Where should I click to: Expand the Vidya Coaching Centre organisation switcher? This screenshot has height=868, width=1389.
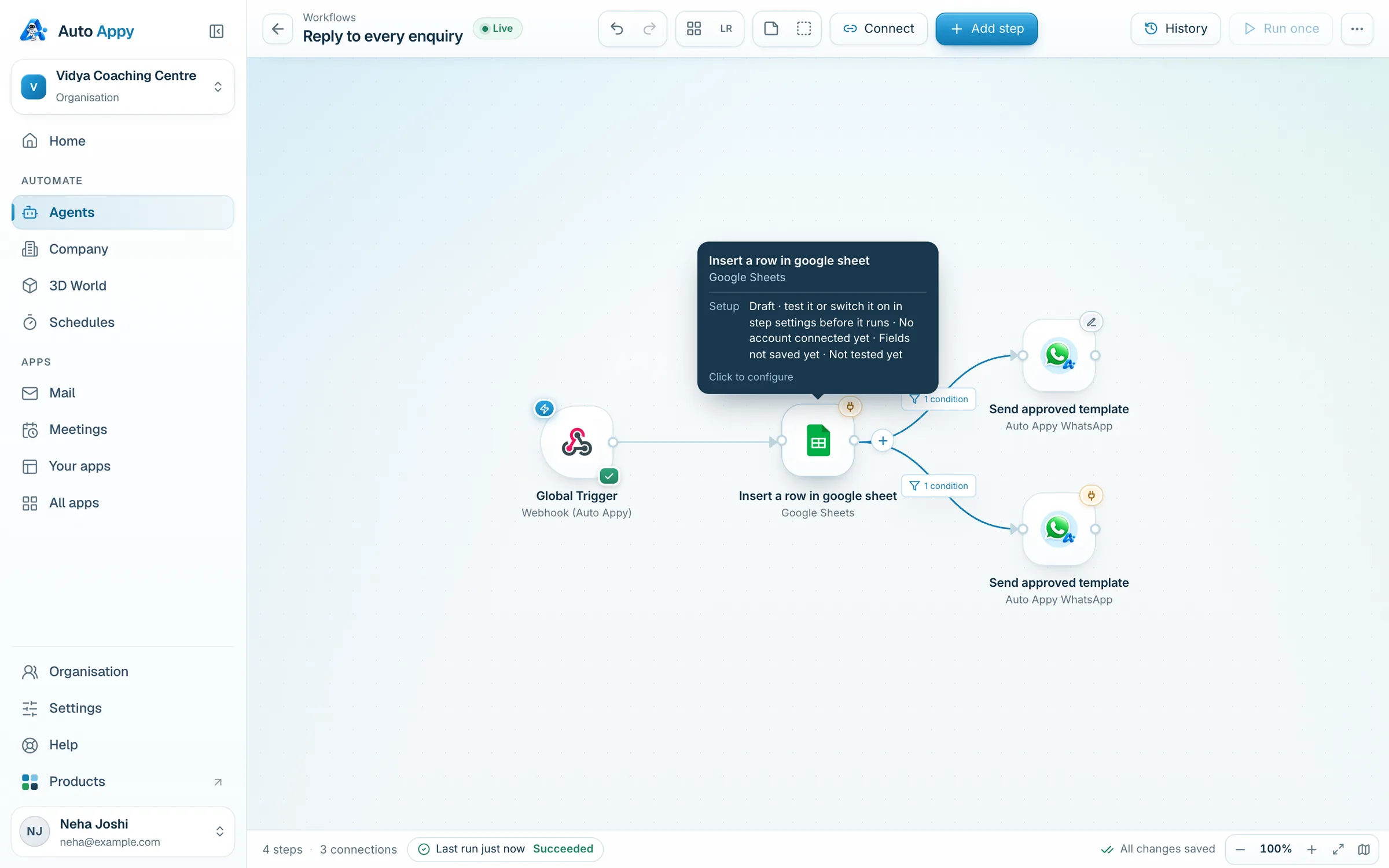point(123,86)
